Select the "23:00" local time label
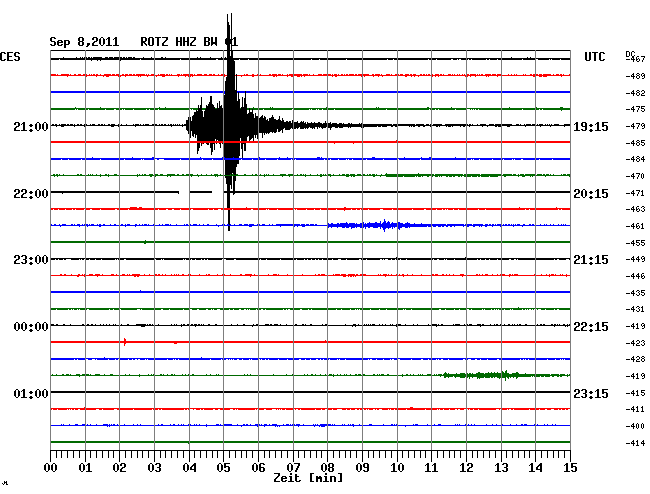 coord(31,260)
